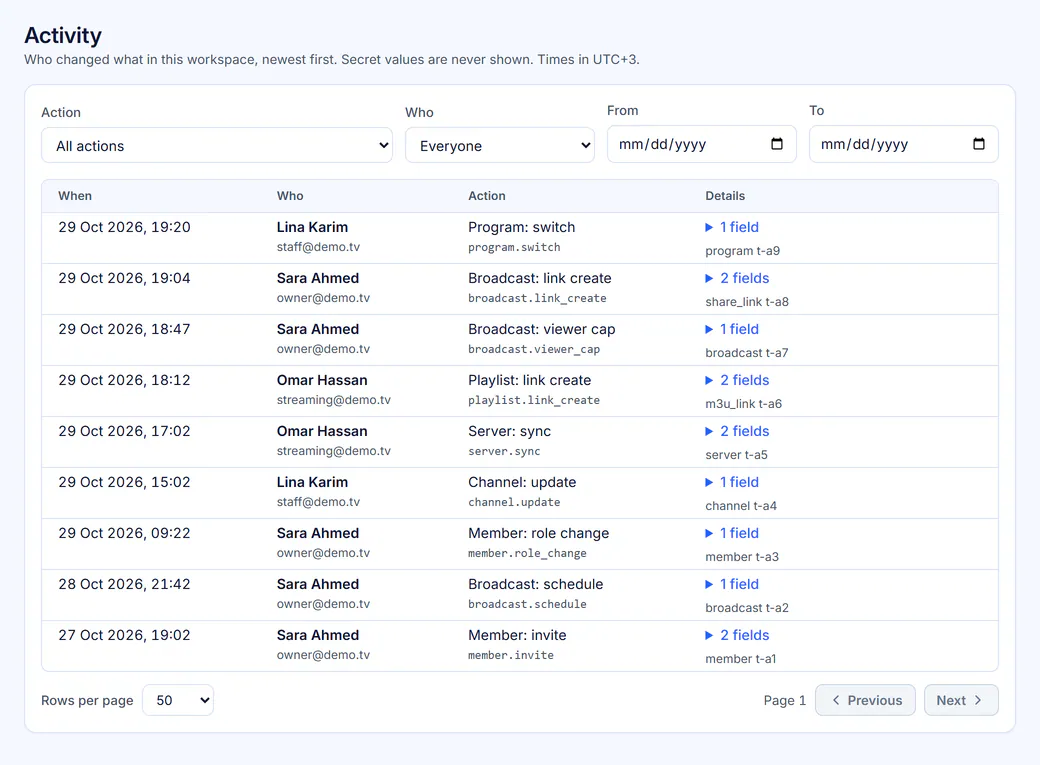Click the Action column header
The image size is (1040, 765).
pos(487,196)
